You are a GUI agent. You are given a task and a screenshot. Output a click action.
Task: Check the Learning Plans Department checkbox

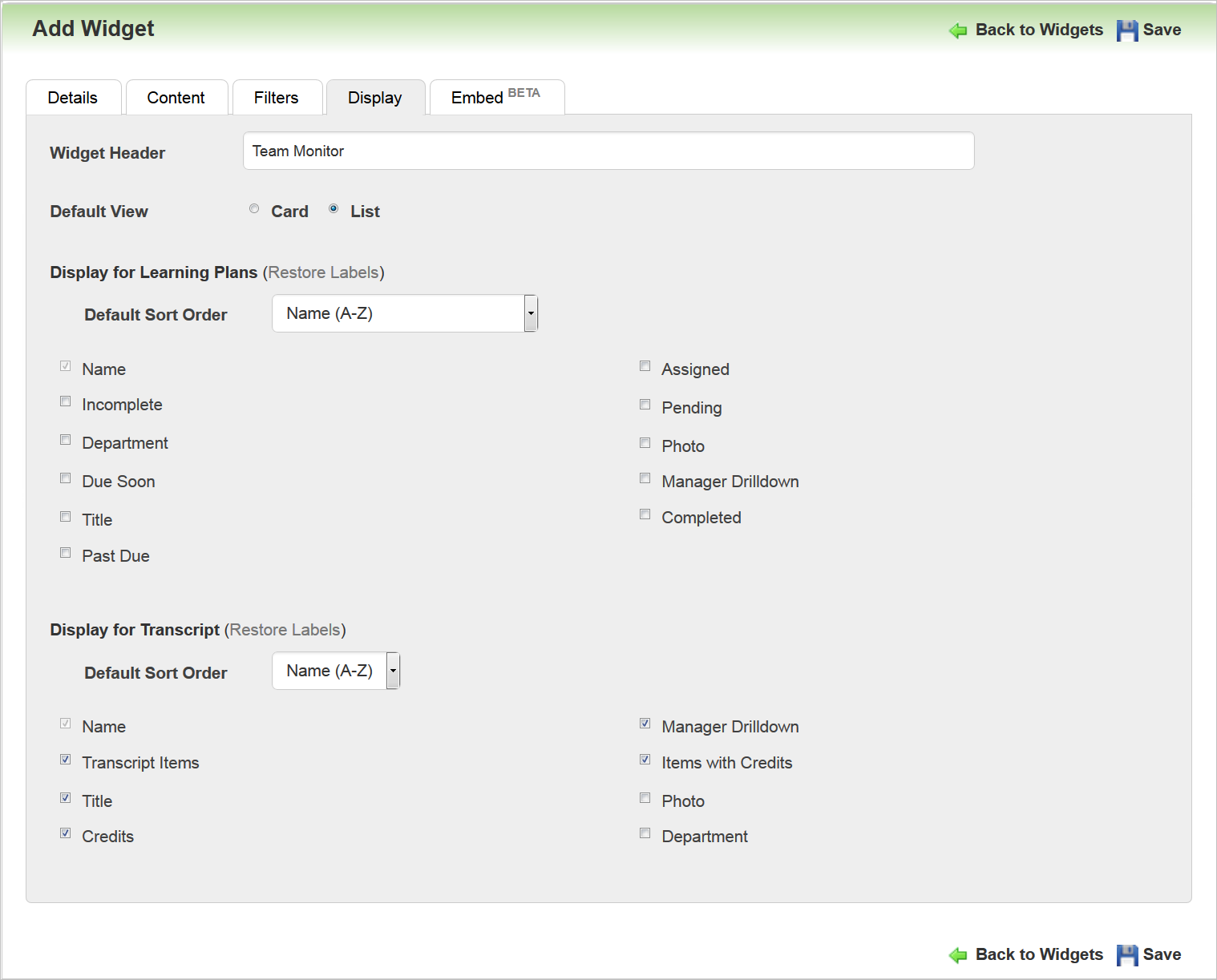66,440
